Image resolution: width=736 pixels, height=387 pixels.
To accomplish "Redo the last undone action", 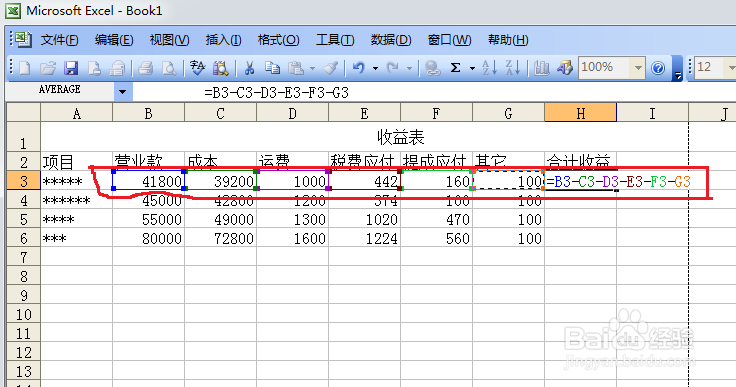I will tap(393, 69).
